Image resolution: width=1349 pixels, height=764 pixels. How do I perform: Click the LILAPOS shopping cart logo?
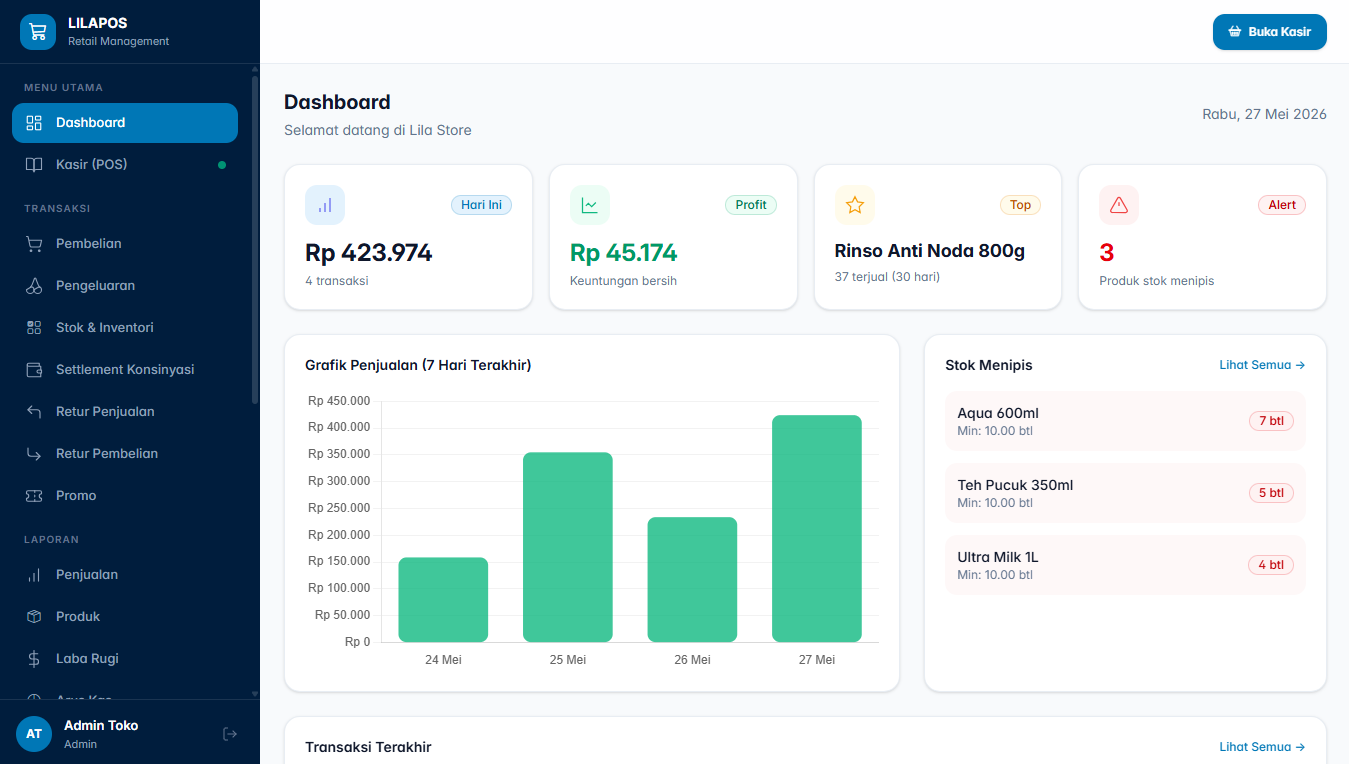pyautogui.click(x=38, y=31)
